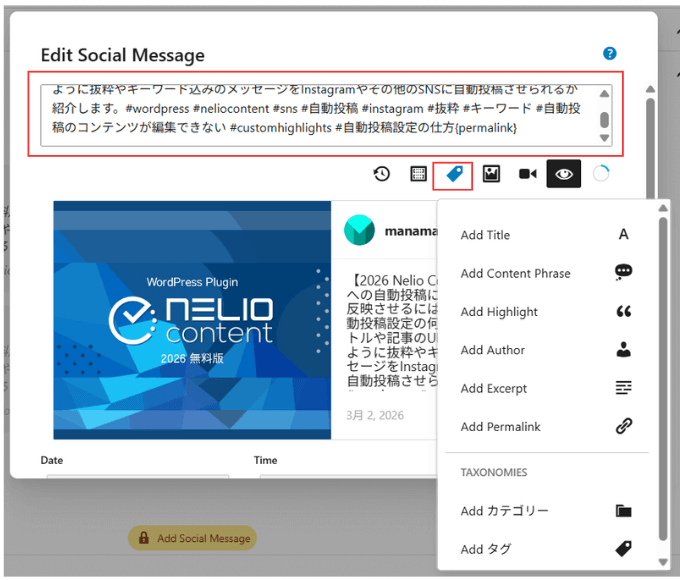Viewport: 682px width, 580px height.
Task: Click the image picture icon in toolbar
Action: click(491, 174)
